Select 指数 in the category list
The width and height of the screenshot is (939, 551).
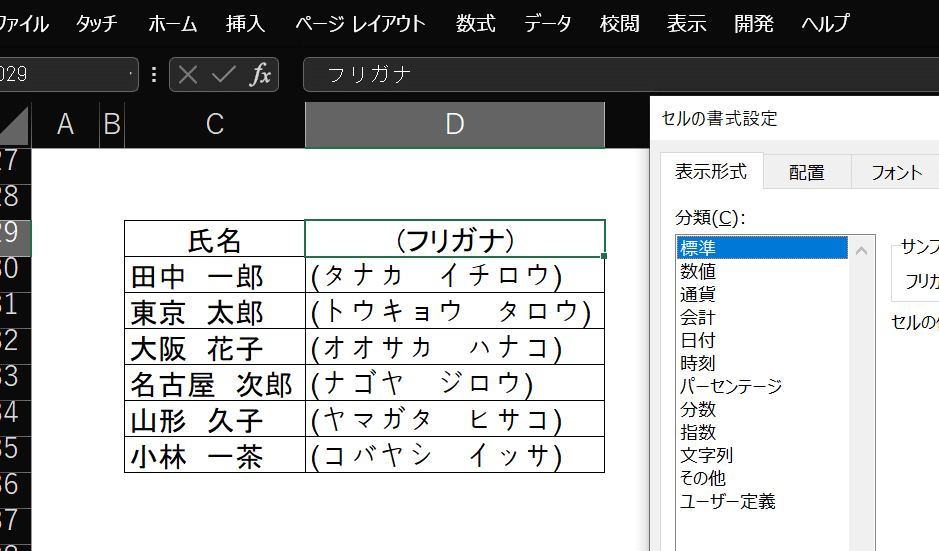[x=762, y=432]
